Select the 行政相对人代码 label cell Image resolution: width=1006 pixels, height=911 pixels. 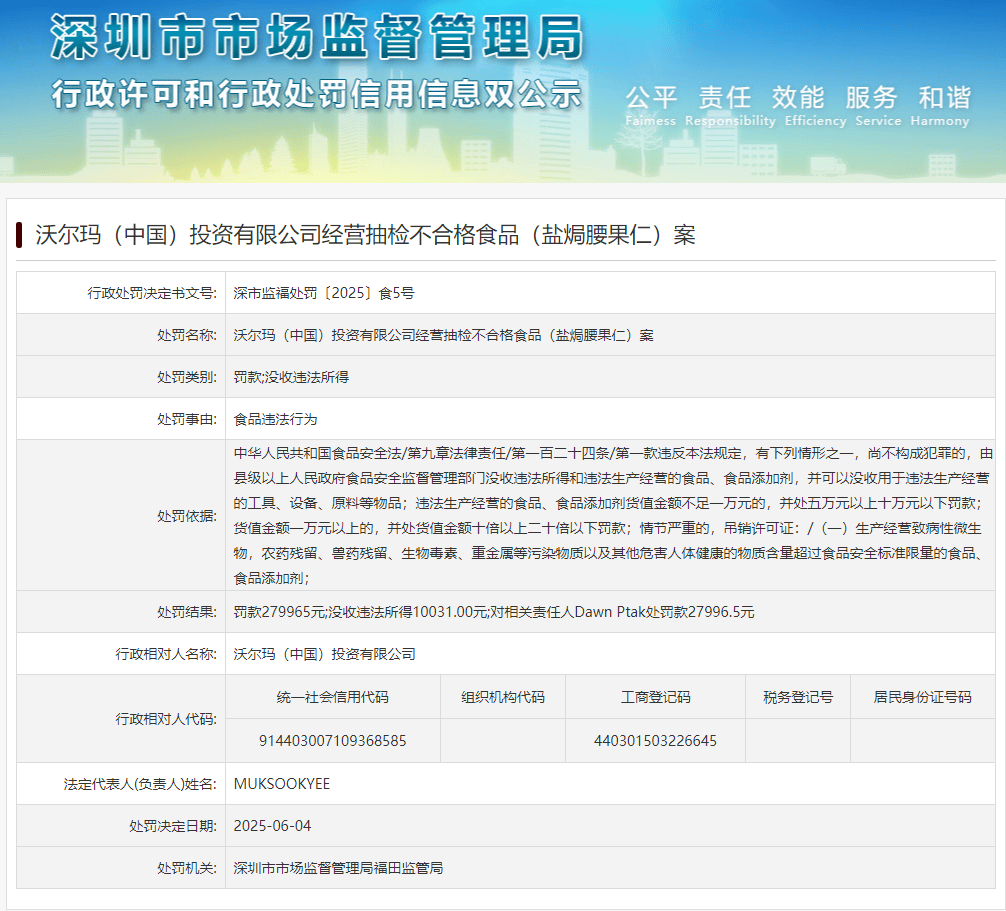point(121,719)
